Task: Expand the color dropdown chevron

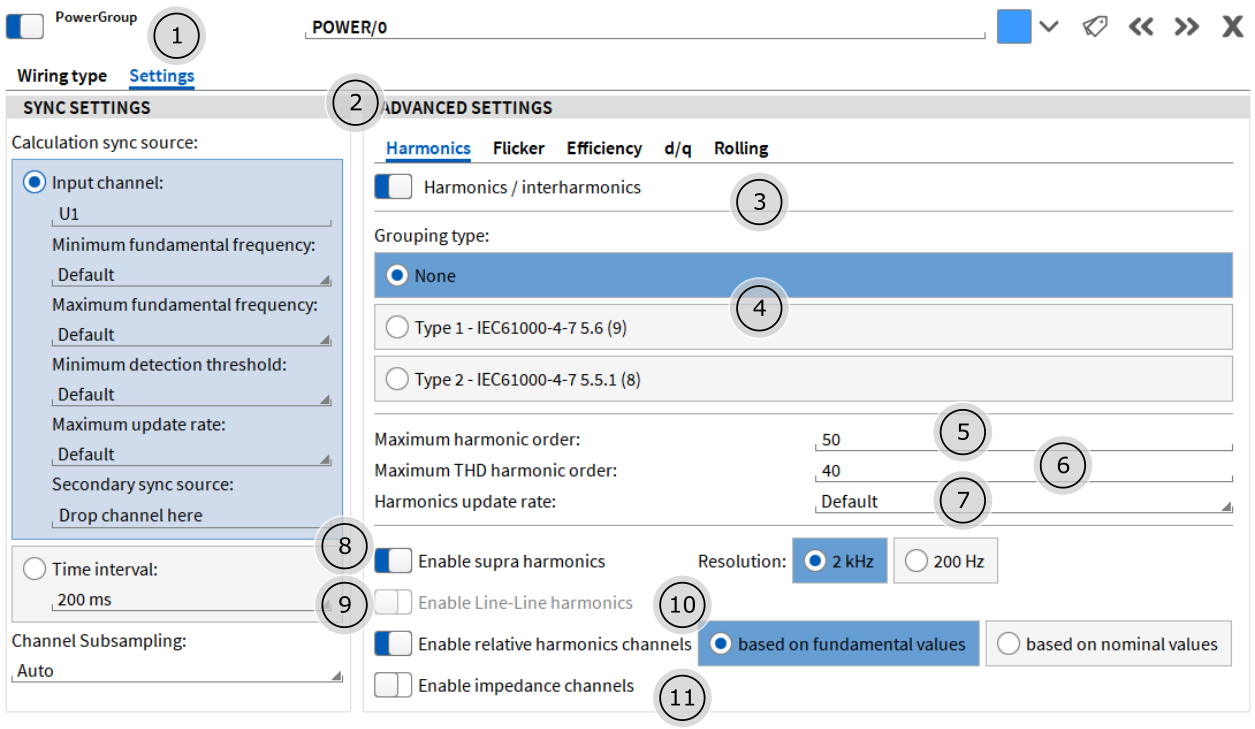Action: point(1048,27)
